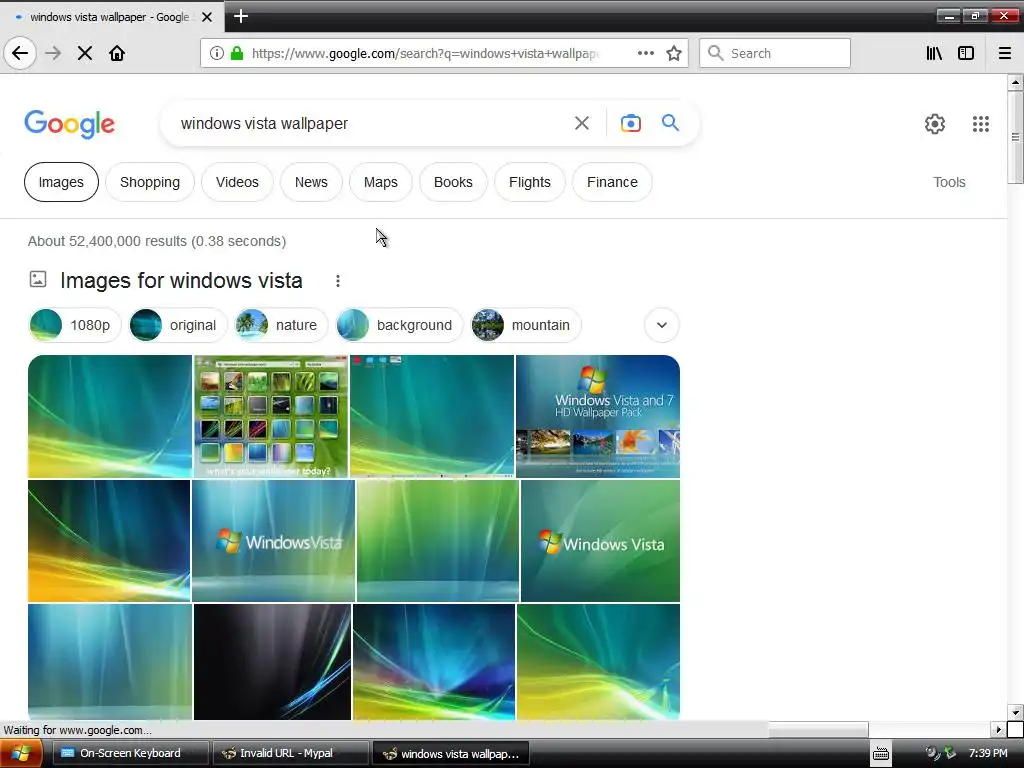Select the Images tab
This screenshot has width=1024, height=768.
(61, 182)
